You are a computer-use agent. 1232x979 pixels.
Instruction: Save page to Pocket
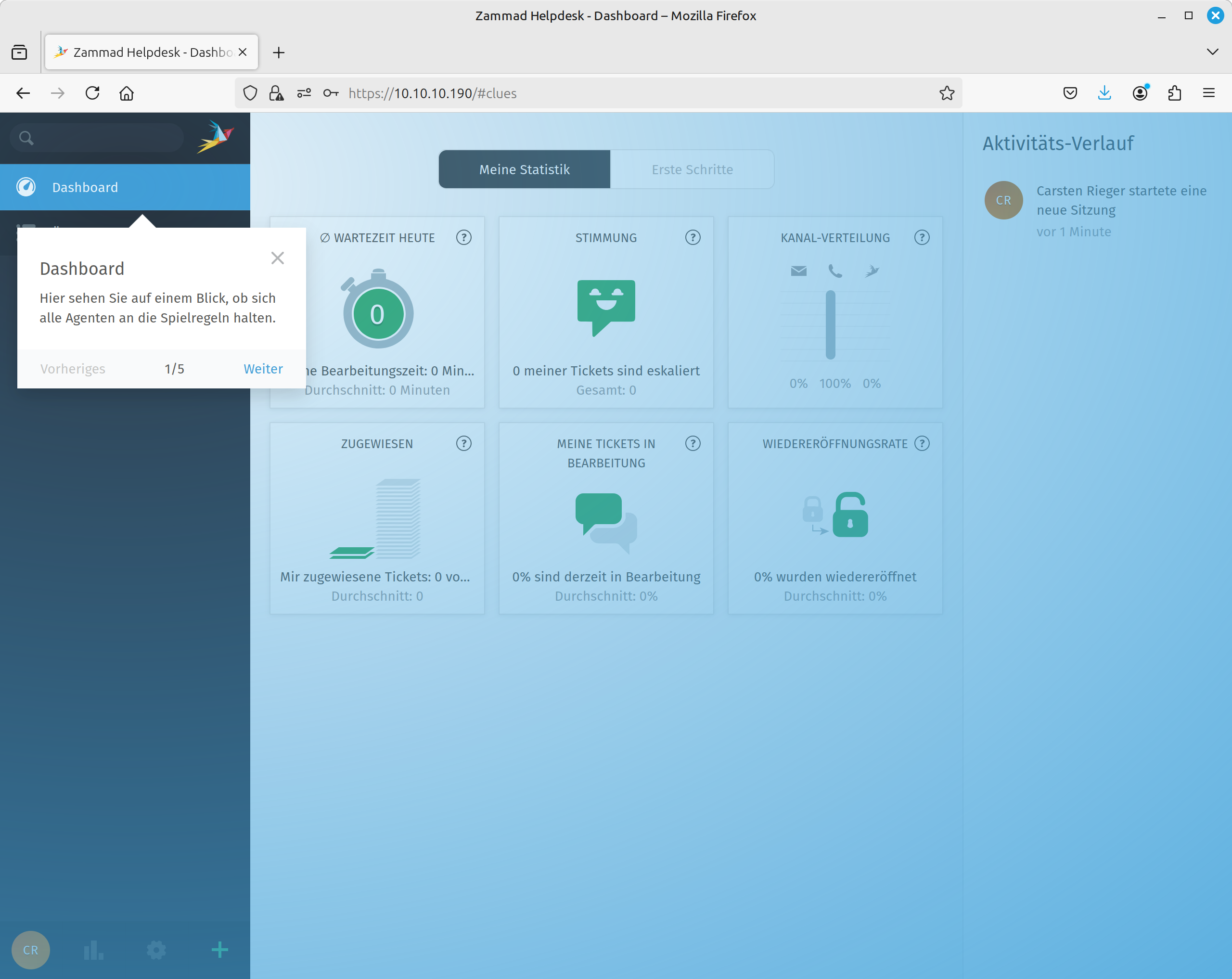[x=1070, y=93]
